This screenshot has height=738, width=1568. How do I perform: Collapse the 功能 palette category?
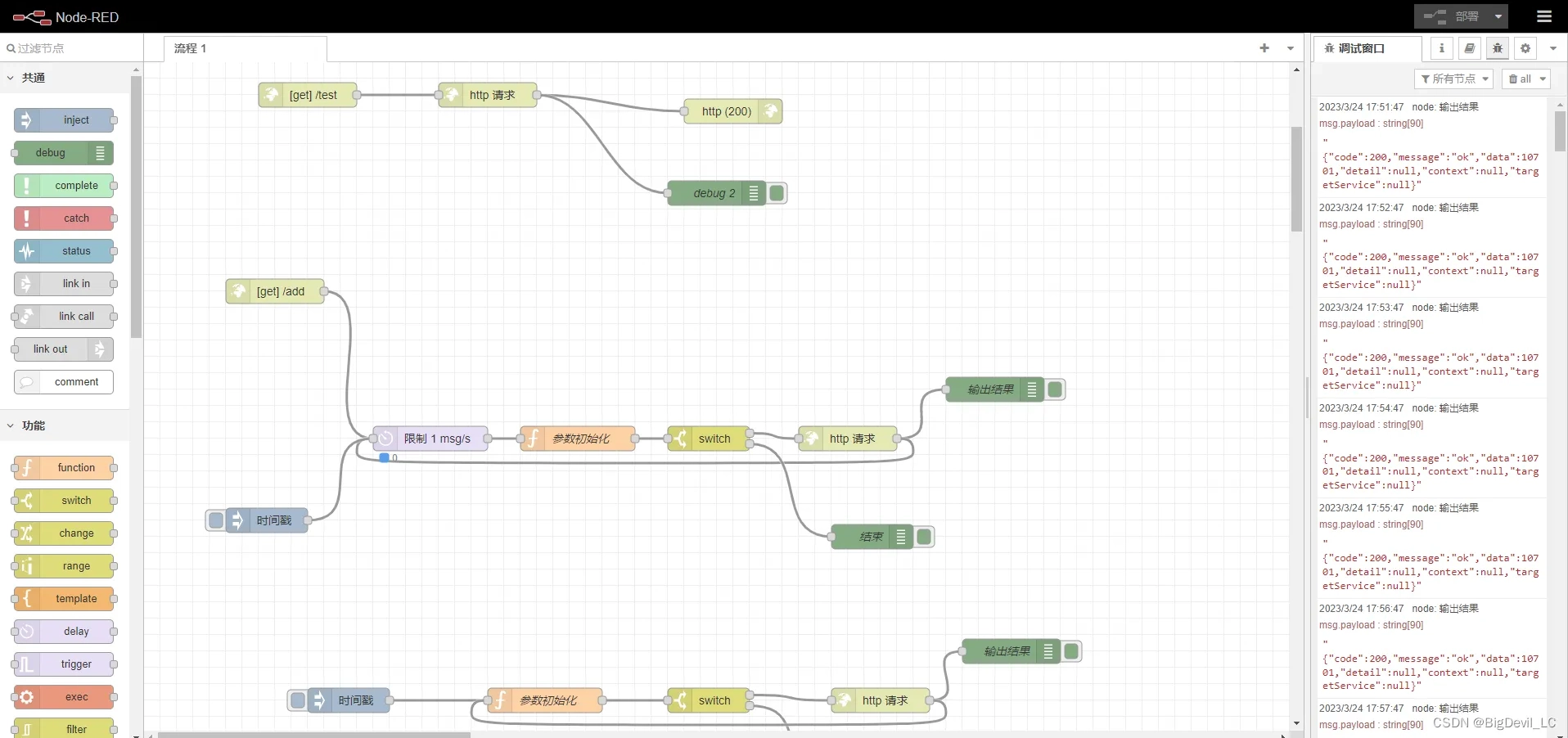click(65, 425)
